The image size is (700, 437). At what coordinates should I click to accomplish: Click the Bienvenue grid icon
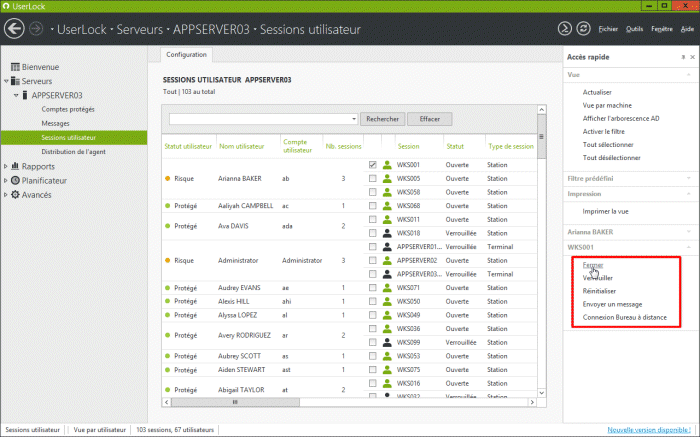click(15, 67)
